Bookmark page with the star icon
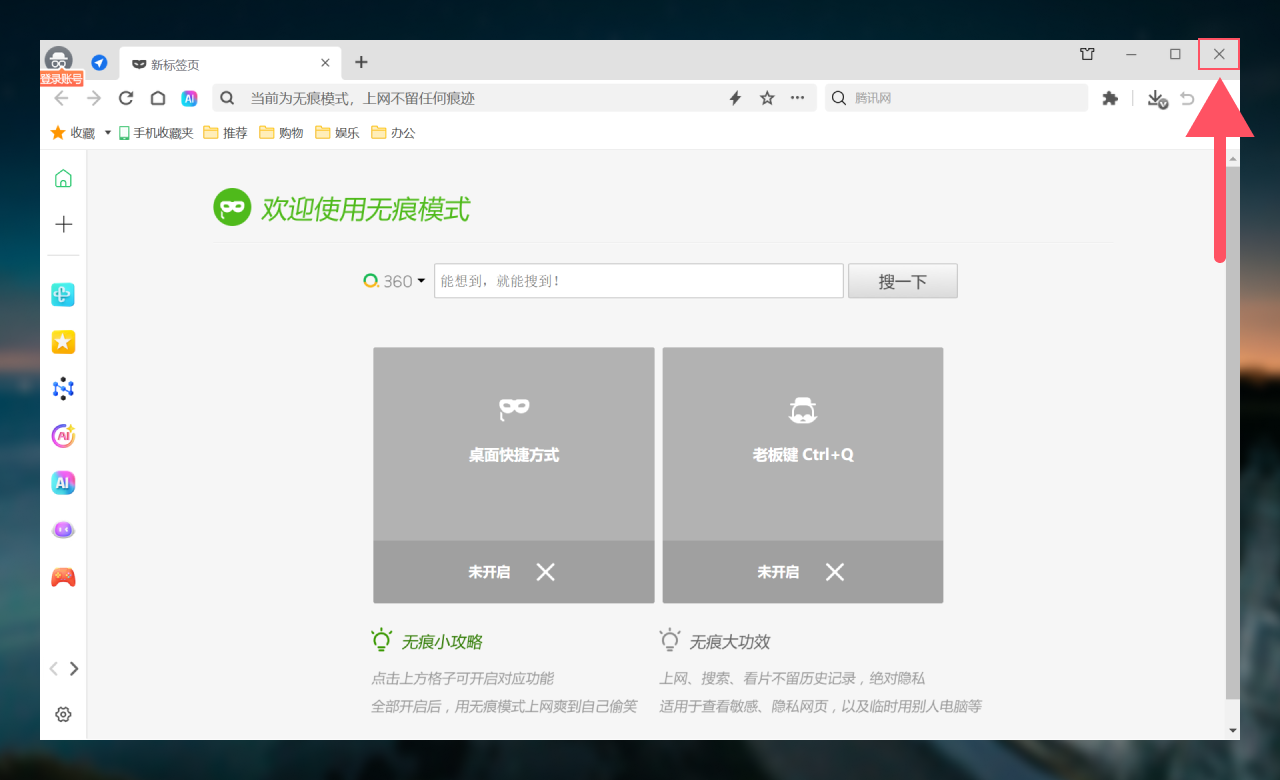1280x780 pixels. pos(767,98)
